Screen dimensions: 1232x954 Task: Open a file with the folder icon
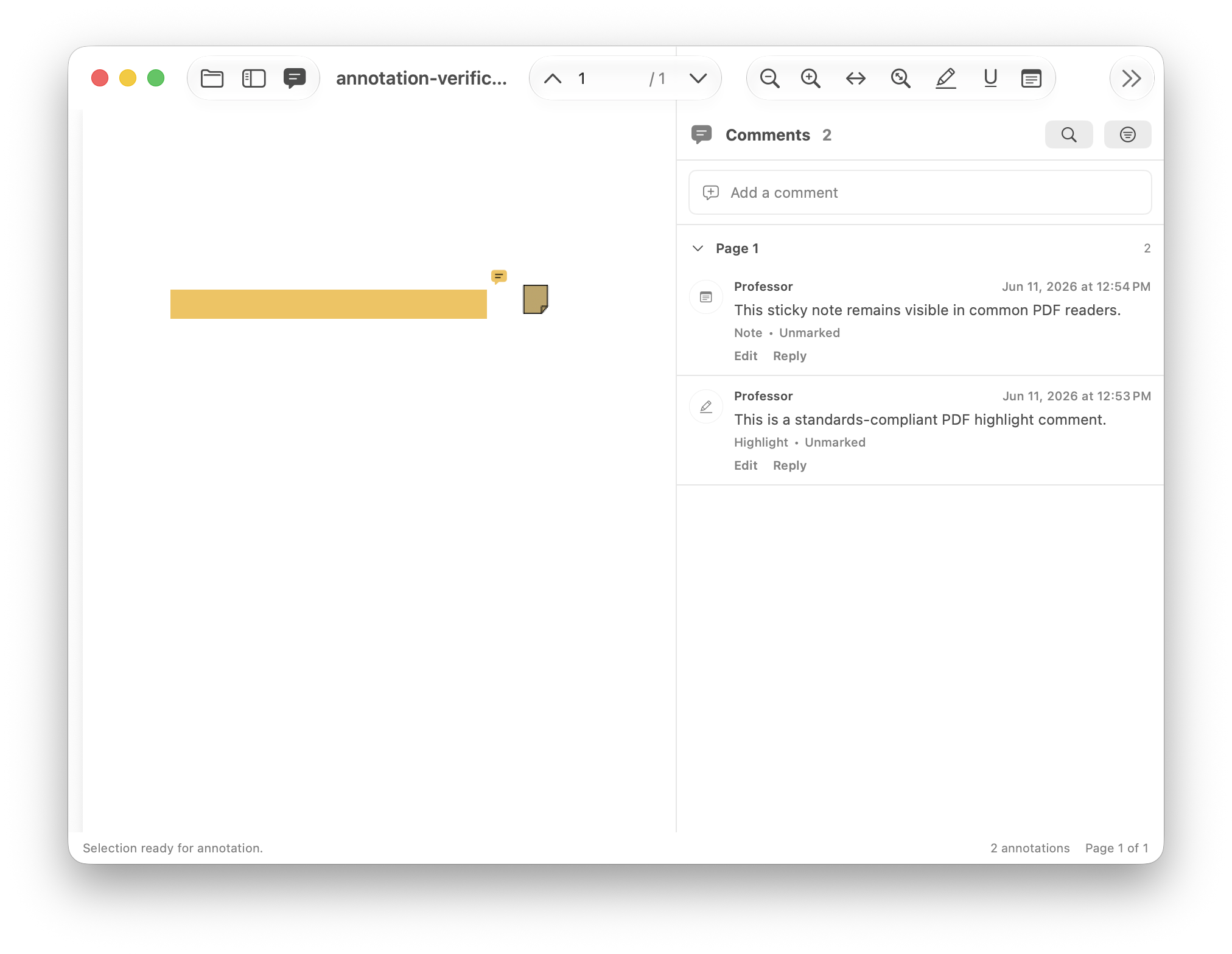click(x=212, y=78)
